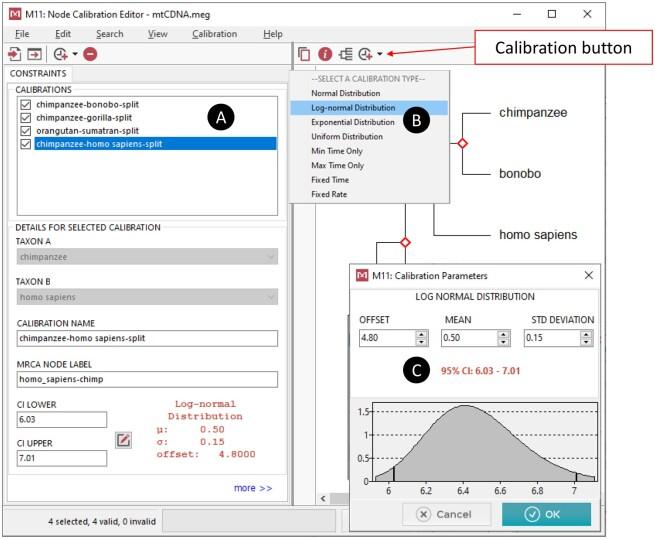655x539 pixels.
Task: Toggle the chimpanzee-gorilla-split checkbox
Action: coord(25,117)
